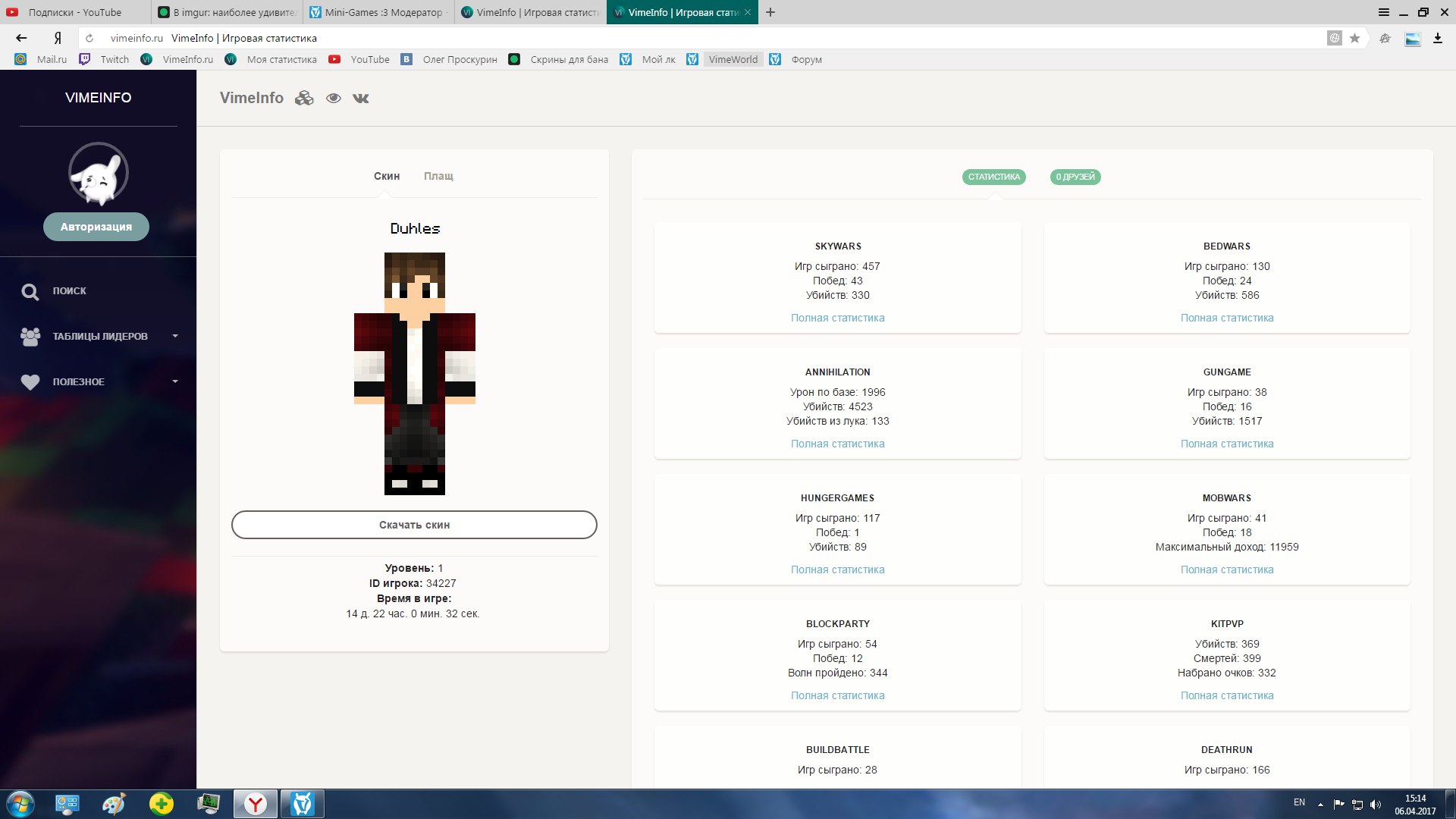Open the VK social icon in header
Image resolution: width=1456 pixels, height=819 pixels.
361,98
